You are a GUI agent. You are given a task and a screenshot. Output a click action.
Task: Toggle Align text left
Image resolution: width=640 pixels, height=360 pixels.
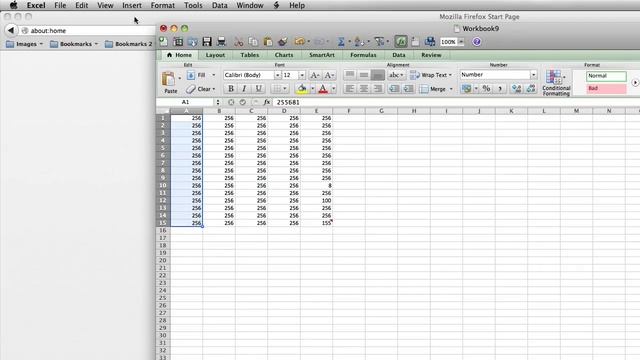[x=349, y=89]
